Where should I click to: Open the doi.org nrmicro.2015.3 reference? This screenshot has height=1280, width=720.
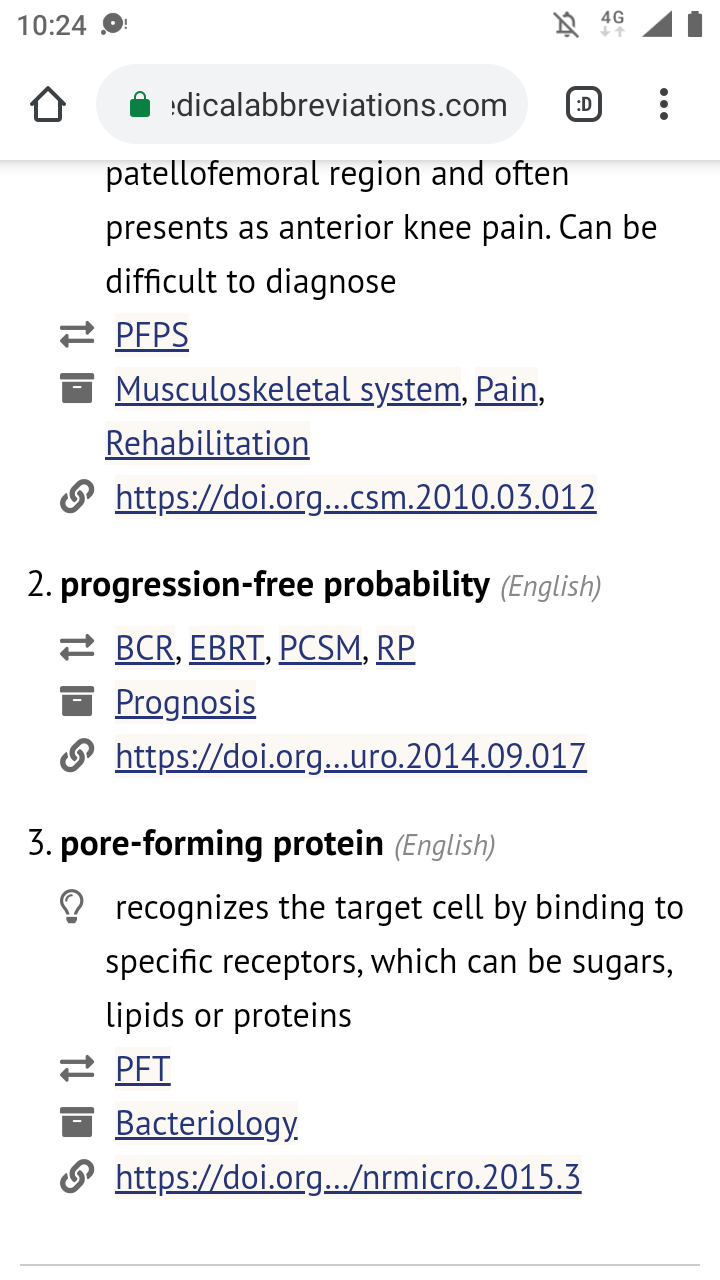click(348, 1177)
